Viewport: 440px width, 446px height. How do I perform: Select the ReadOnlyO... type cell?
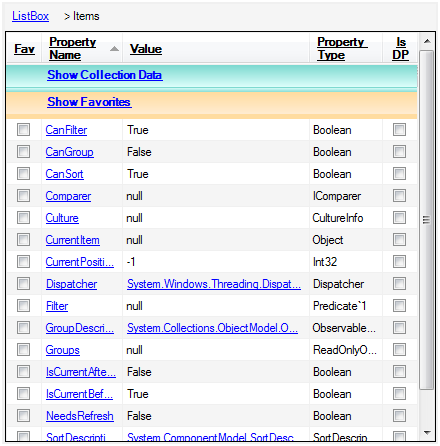pos(345,350)
